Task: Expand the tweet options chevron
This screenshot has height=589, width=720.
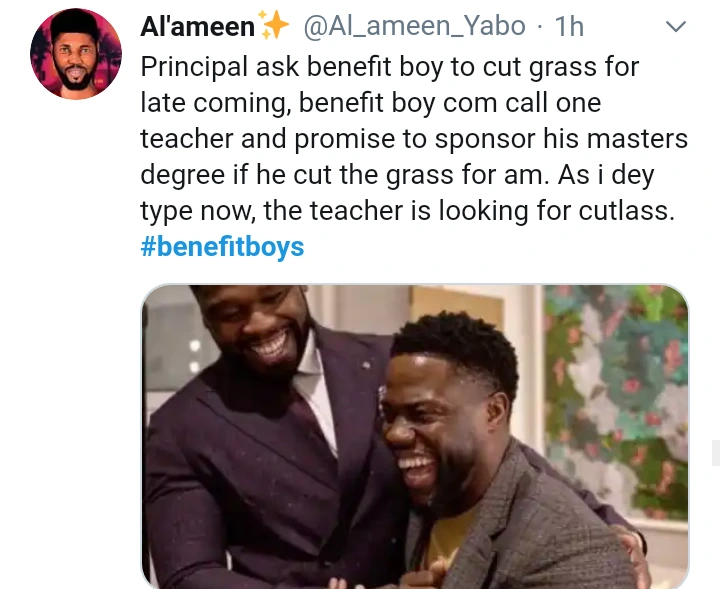Action: click(x=675, y=27)
